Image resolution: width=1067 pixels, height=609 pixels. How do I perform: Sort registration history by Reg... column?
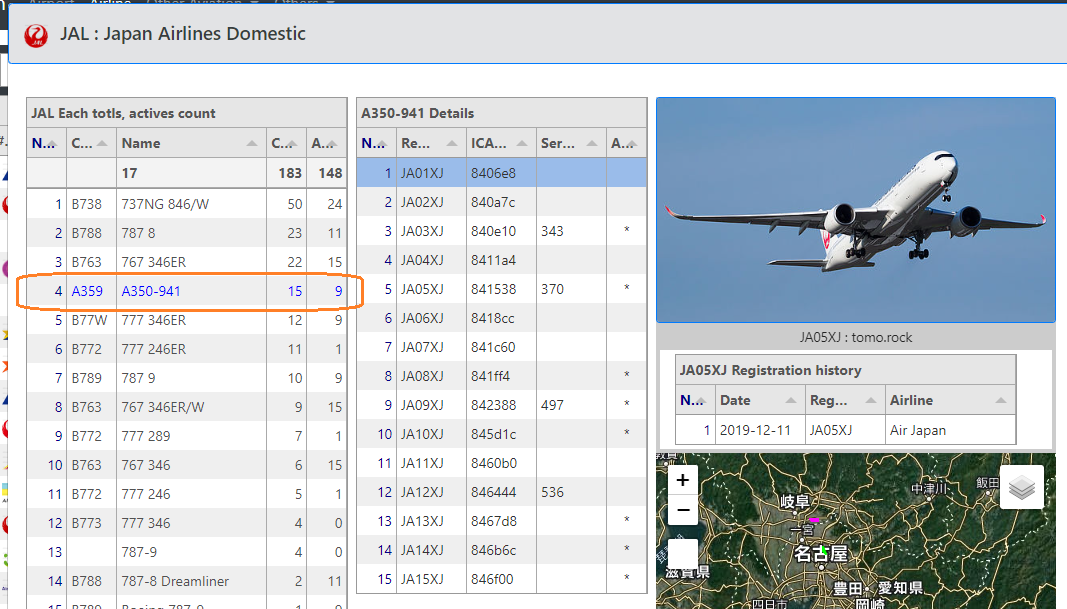844,400
